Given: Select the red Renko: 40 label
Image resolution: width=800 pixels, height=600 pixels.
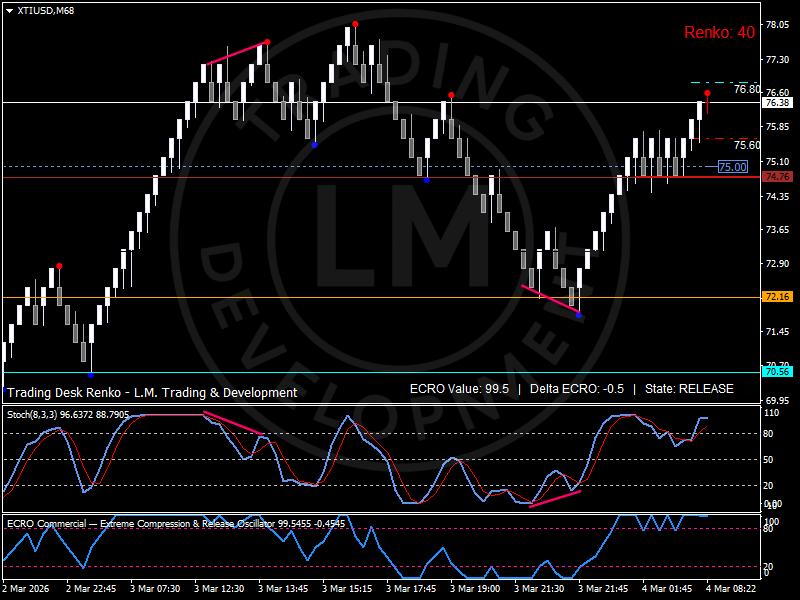Looking at the screenshot, I should coord(719,33).
